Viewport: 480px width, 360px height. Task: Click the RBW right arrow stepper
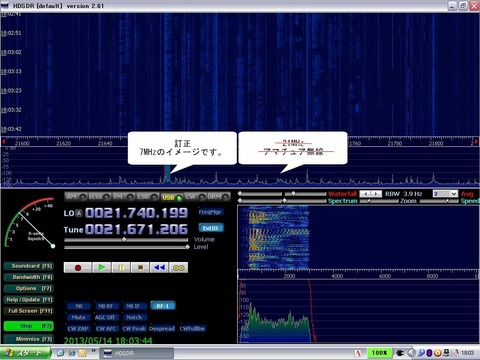[x=376, y=194]
